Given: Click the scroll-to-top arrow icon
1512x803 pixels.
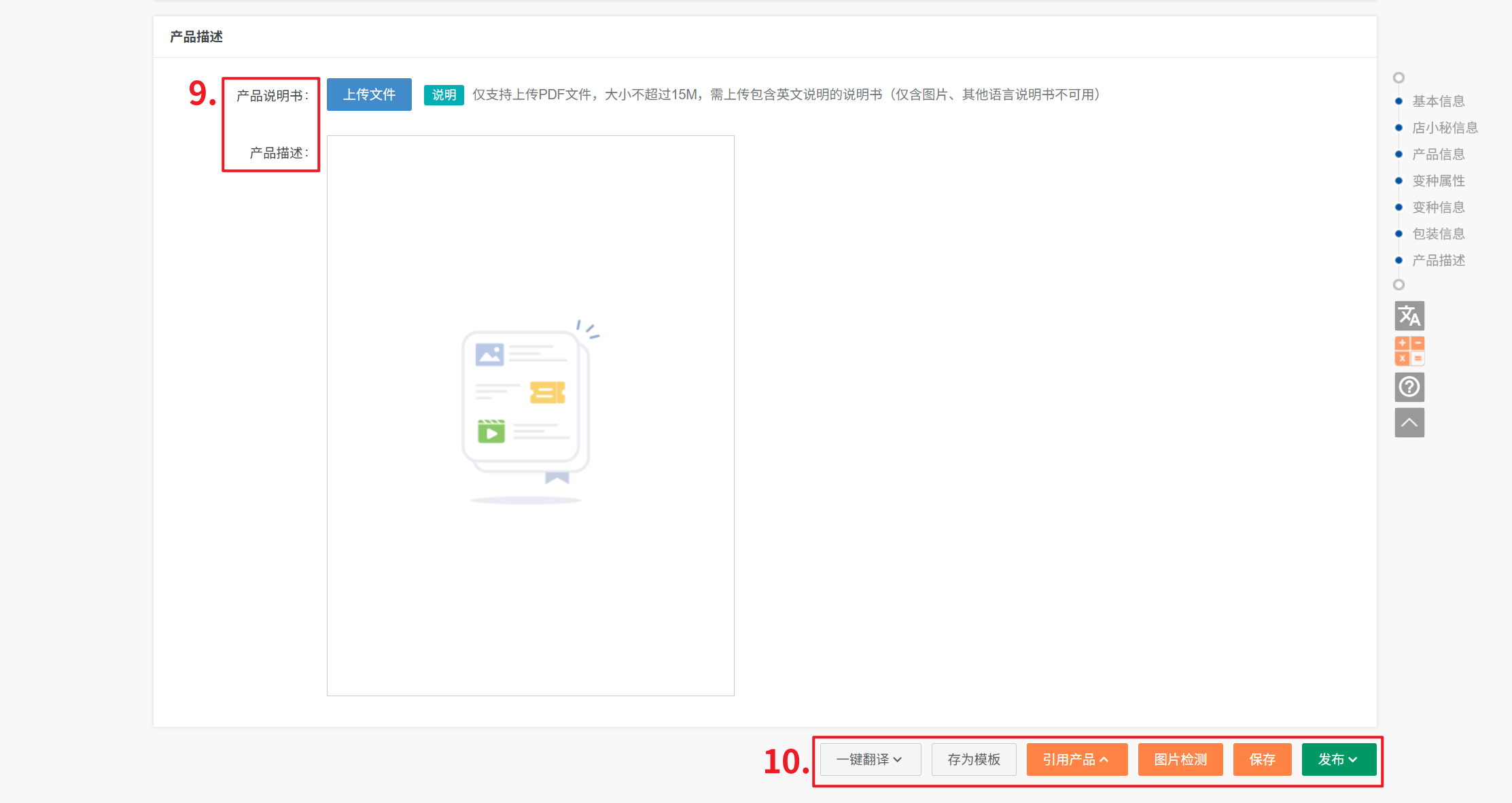Looking at the screenshot, I should (1409, 423).
